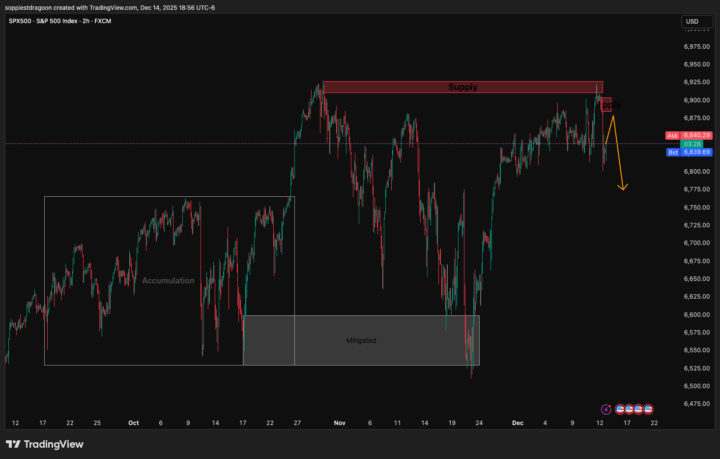Click the 6,500.00 price axis label

point(697,386)
